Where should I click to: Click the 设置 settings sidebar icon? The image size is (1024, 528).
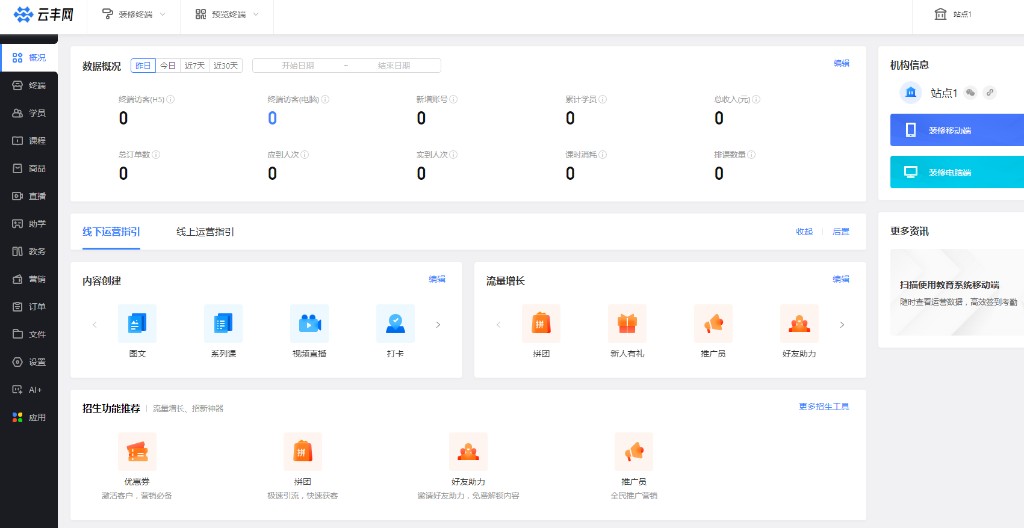point(18,362)
